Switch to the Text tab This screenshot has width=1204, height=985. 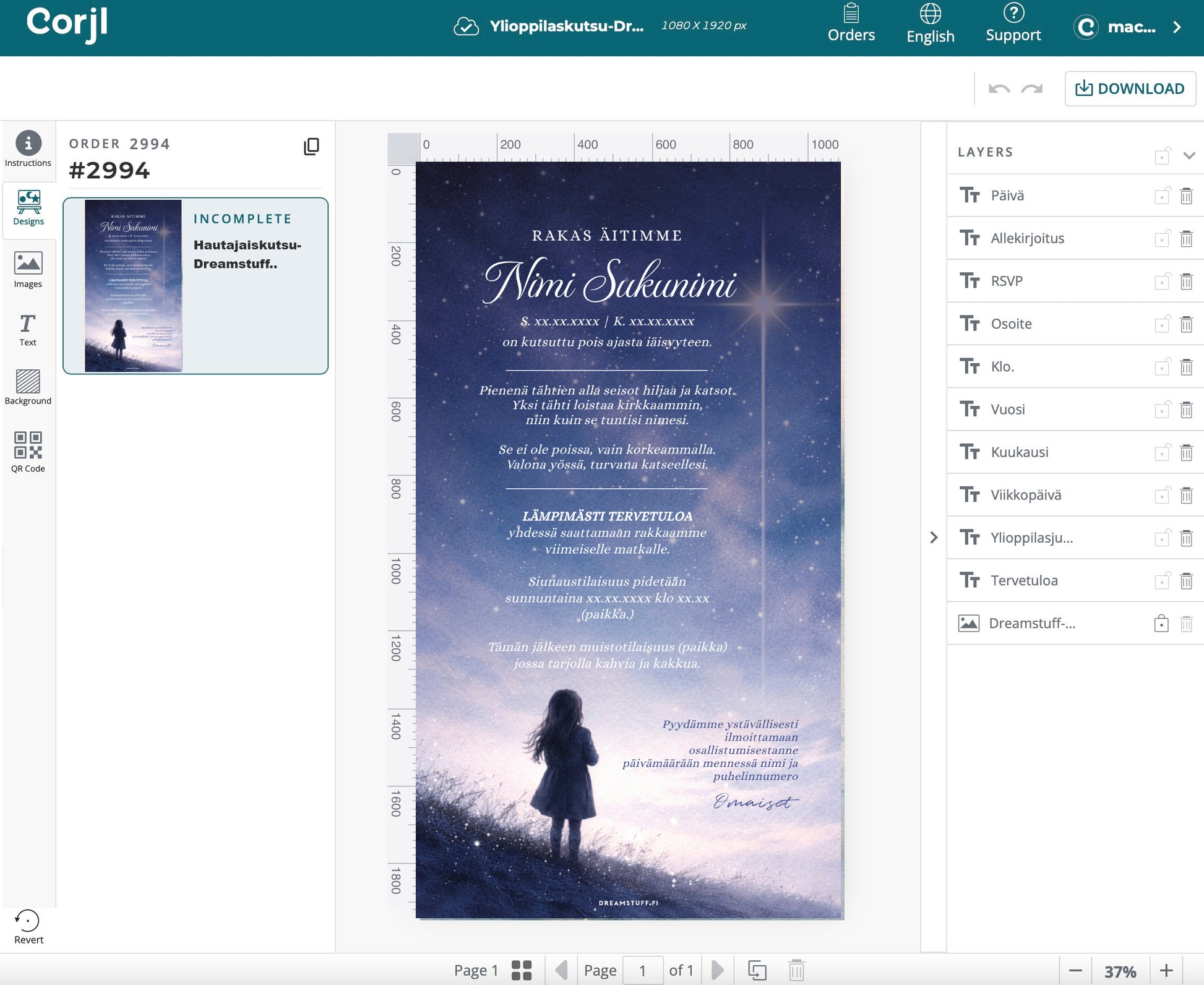(28, 329)
